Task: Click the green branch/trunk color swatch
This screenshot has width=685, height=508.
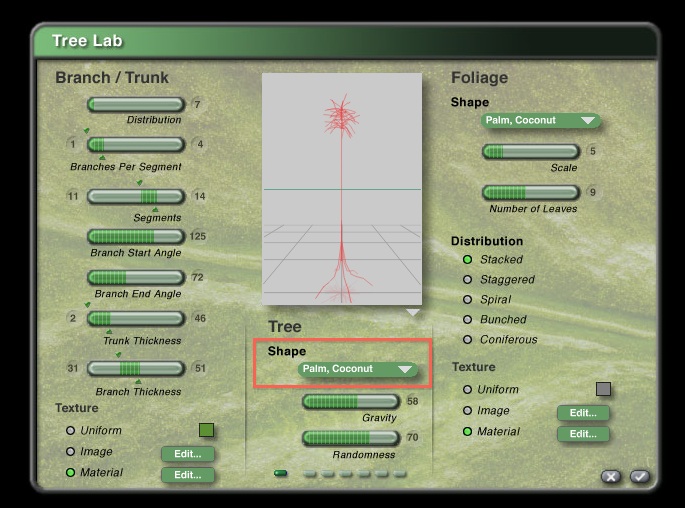Action: 206,430
